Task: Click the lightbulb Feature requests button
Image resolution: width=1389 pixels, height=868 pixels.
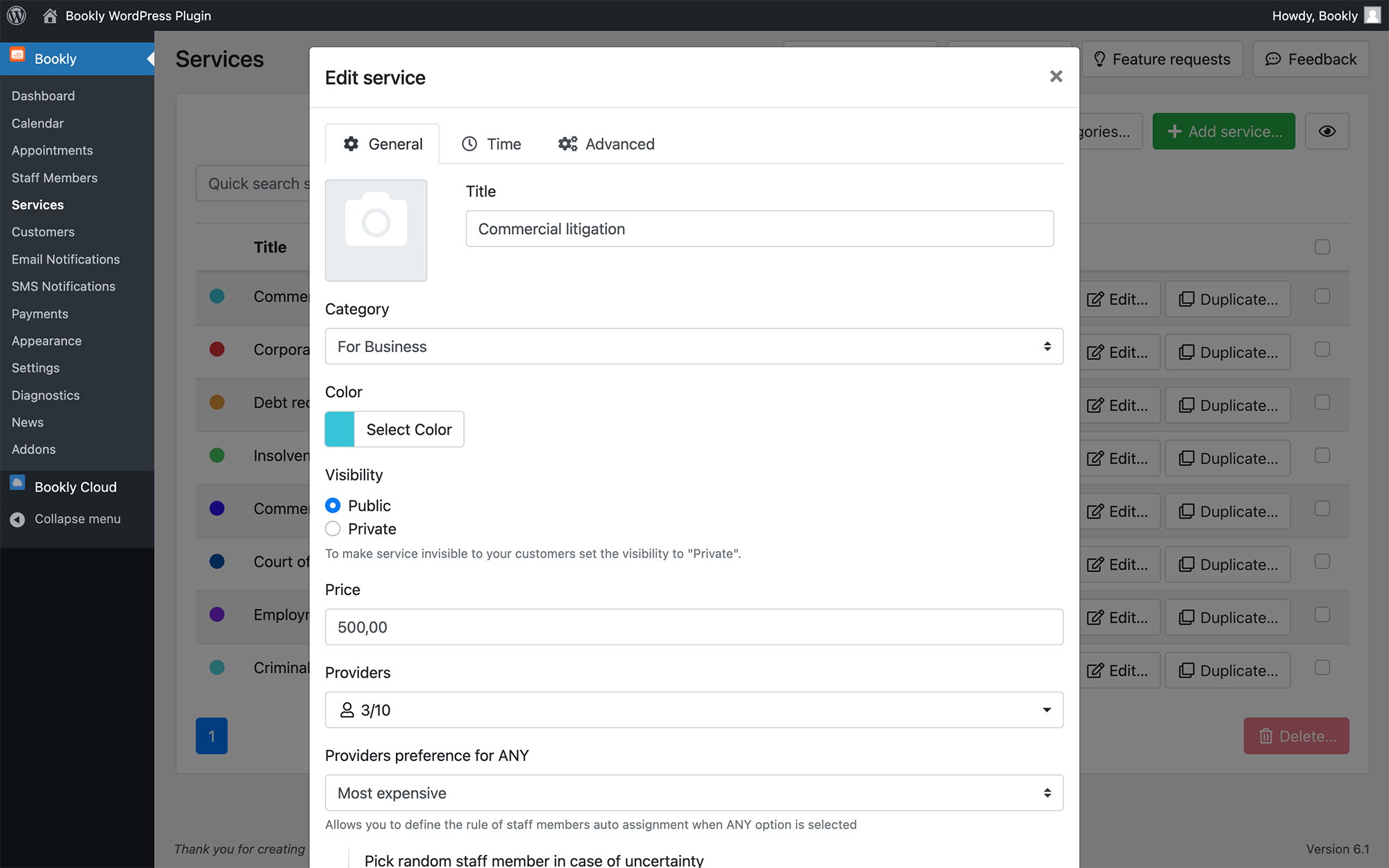Action: pyautogui.click(x=1162, y=59)
